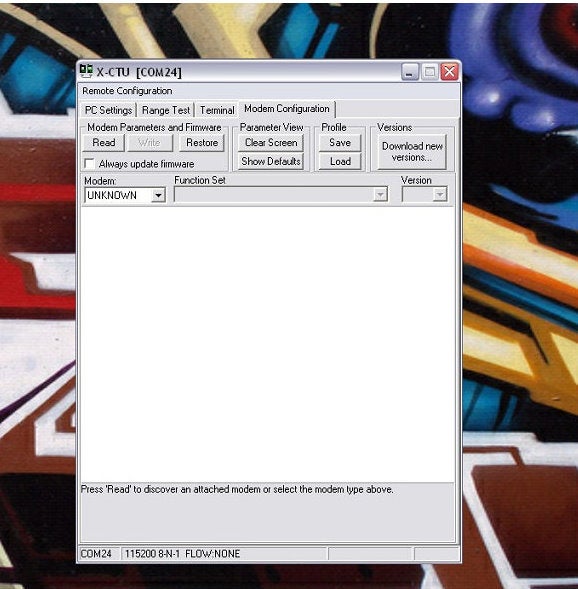The width and height of the screenshot is (578, 589).
Task: Save the current profile
Action: [x=340, y=143]
